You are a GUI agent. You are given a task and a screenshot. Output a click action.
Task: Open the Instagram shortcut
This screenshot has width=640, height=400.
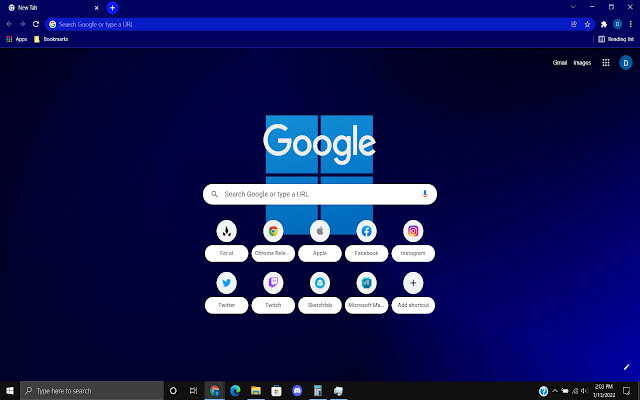[413, 241]
